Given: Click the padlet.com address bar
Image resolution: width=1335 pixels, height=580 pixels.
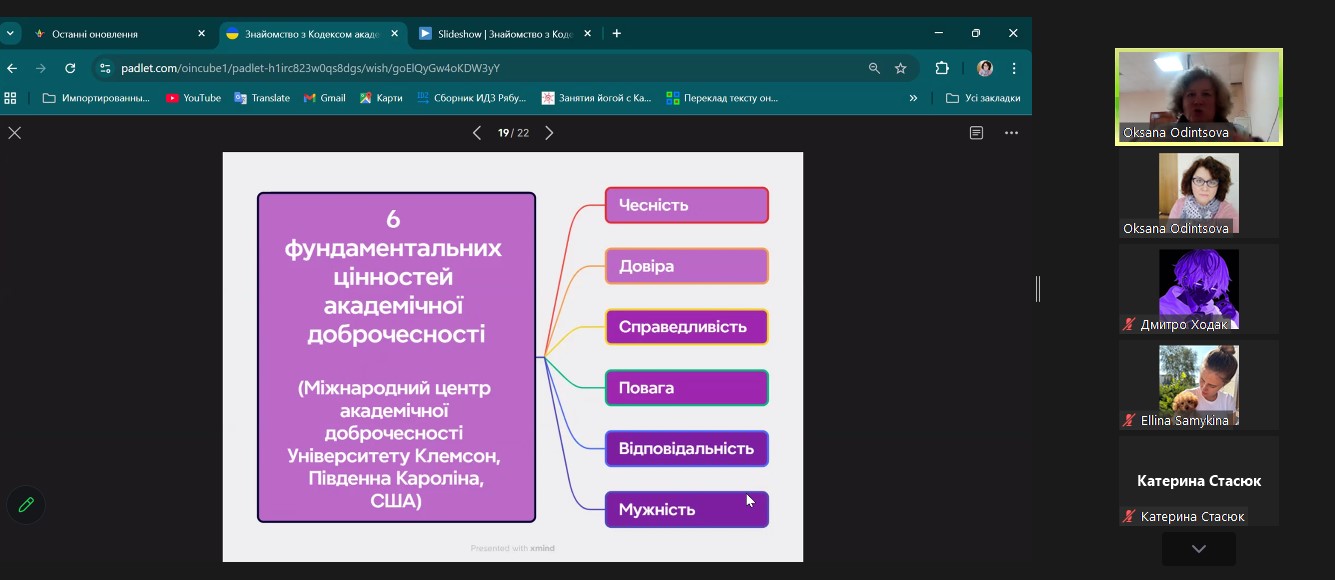Looking at the screenshot, I should pos(480,68).
